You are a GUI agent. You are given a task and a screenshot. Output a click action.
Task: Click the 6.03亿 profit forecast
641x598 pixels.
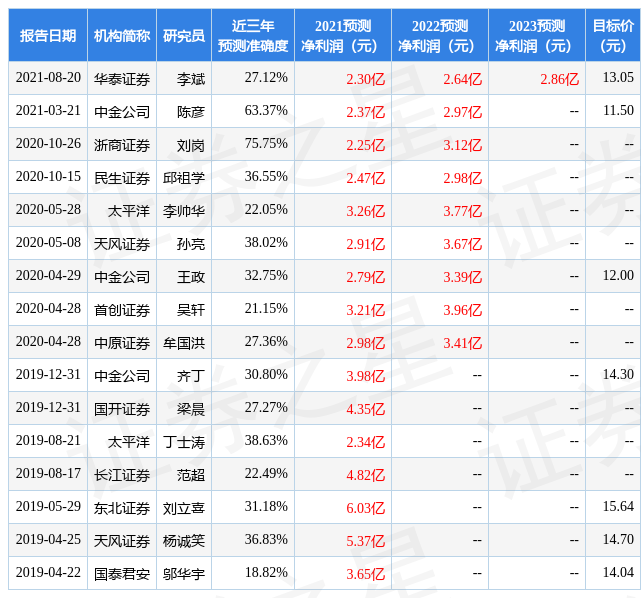point(366,508)
